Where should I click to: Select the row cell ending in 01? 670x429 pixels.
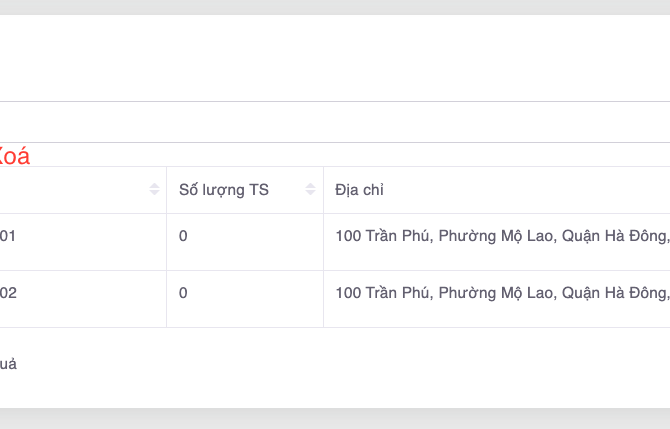pos(8,237)
